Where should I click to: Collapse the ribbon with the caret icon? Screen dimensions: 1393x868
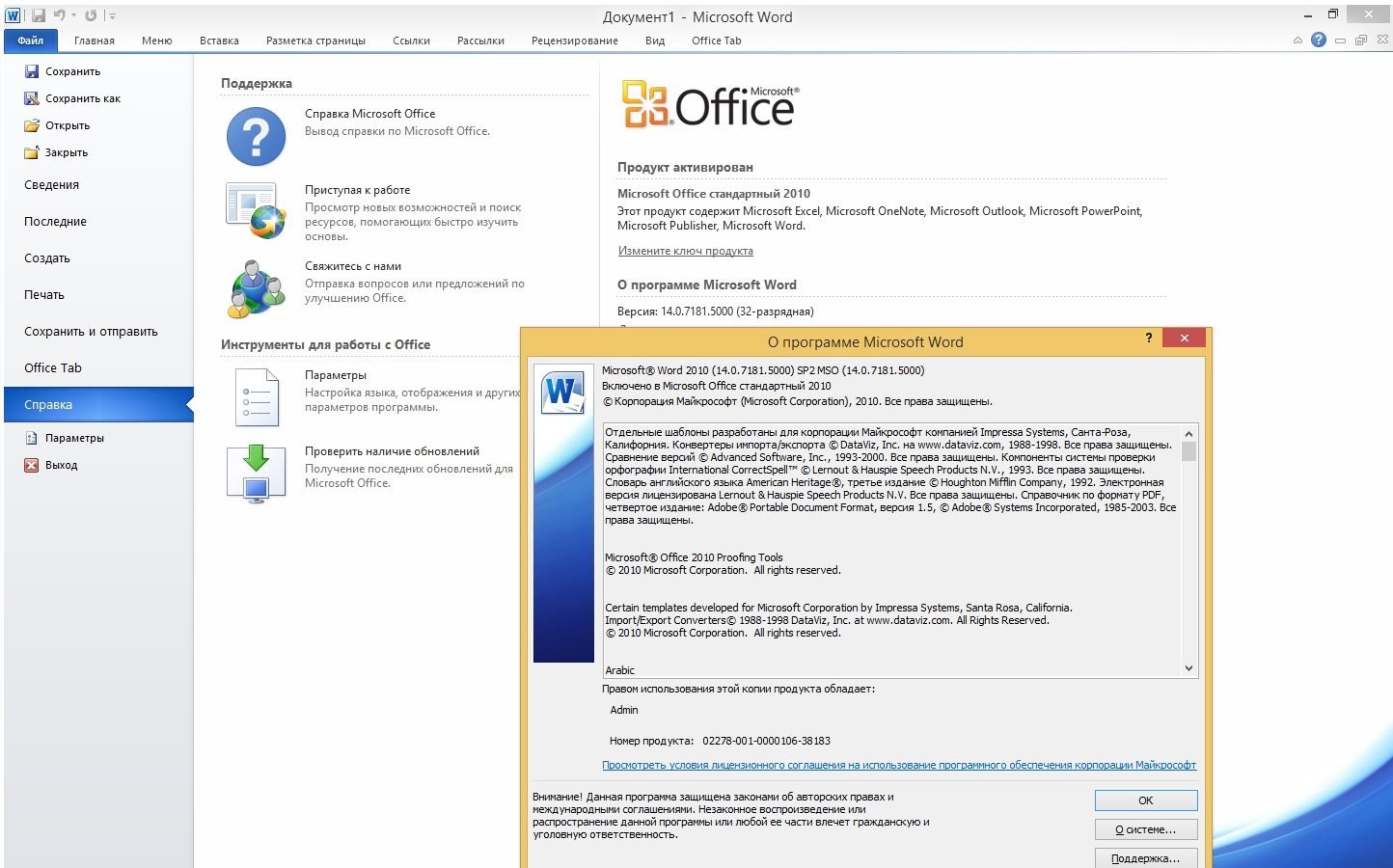[1297, 41]
